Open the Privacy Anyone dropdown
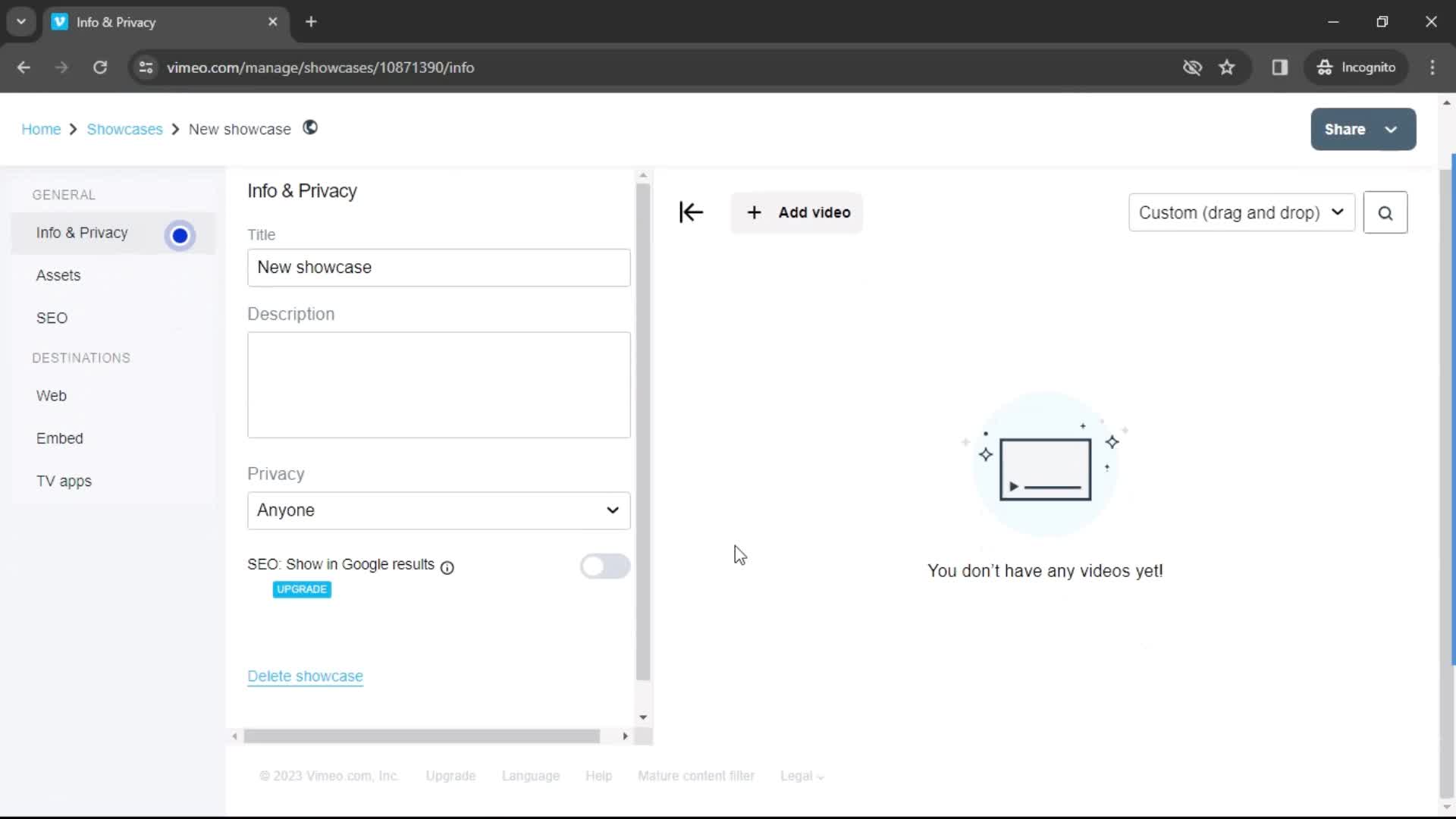This screenshot has width=1456, height=819. tap(438, 510)
